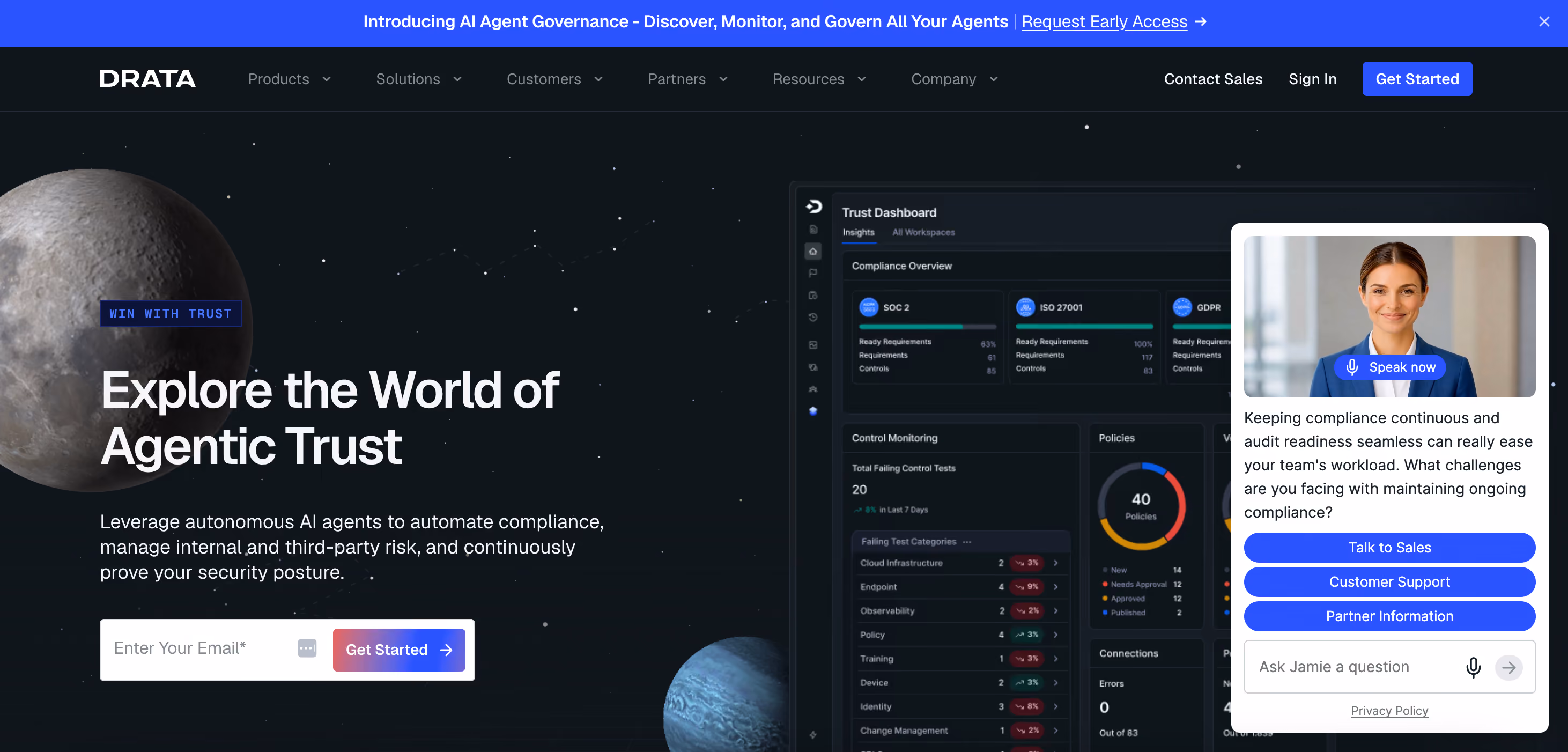
Task: Click Get Started beside the email field
Action: [x=398, y=650]
